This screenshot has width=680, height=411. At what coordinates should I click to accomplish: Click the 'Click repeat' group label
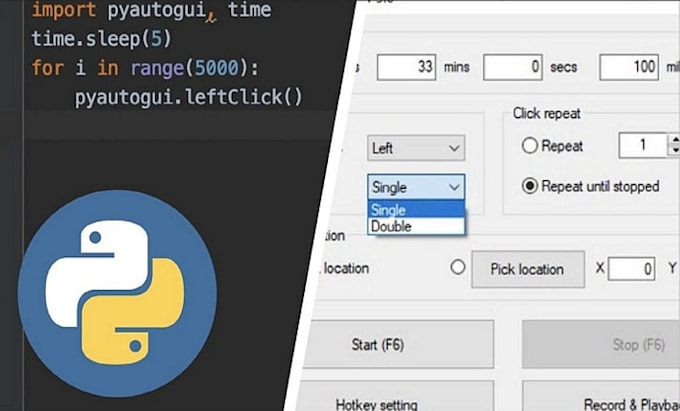(x=546, y=114)
